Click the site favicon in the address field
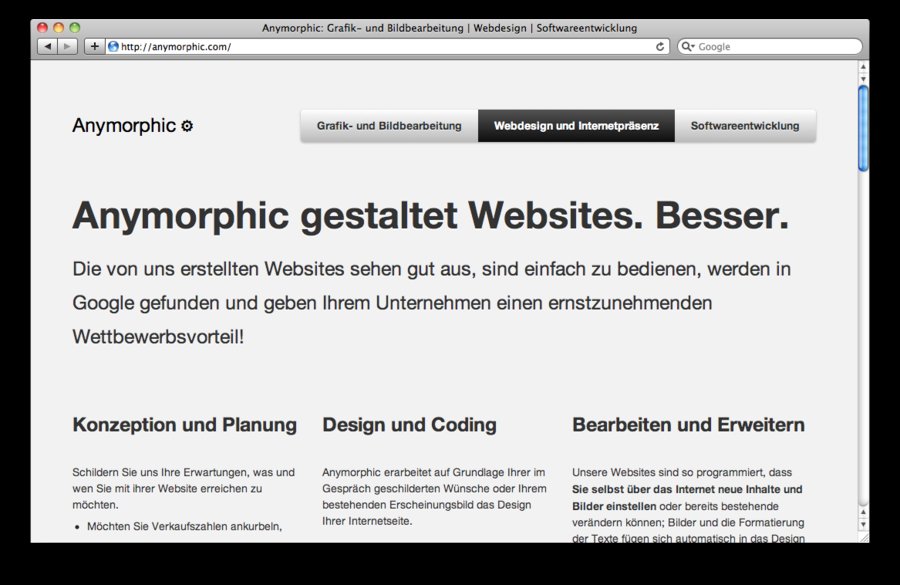900x585 pixels. 113,45
